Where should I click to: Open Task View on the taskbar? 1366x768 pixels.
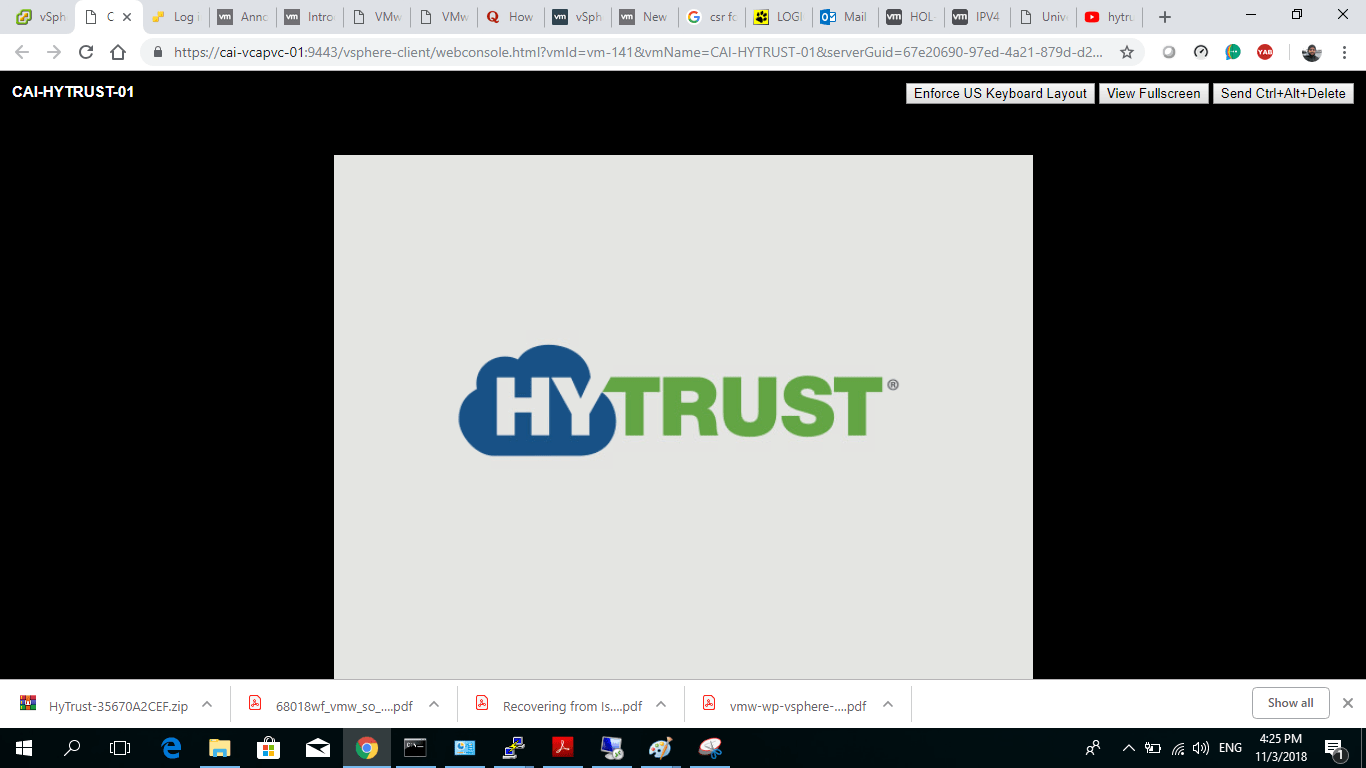pos(120,748)
